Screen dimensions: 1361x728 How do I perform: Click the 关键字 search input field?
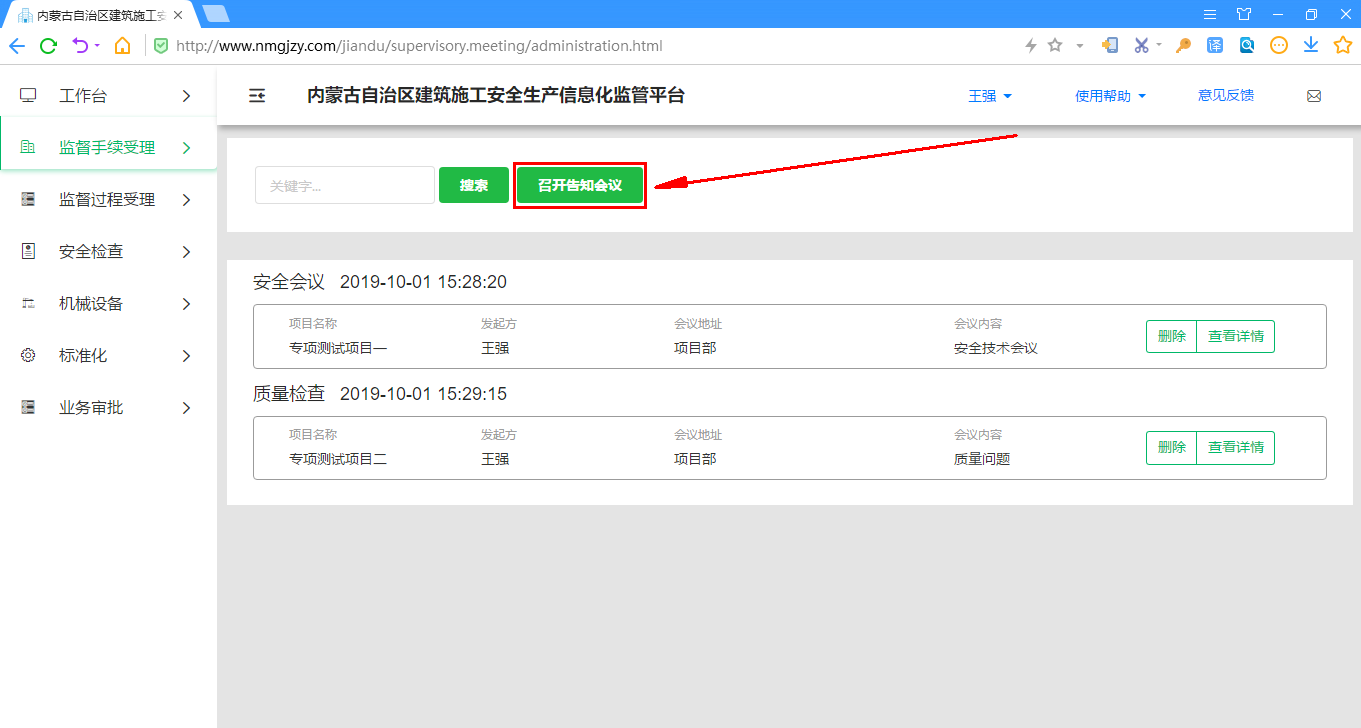(345, 185)
